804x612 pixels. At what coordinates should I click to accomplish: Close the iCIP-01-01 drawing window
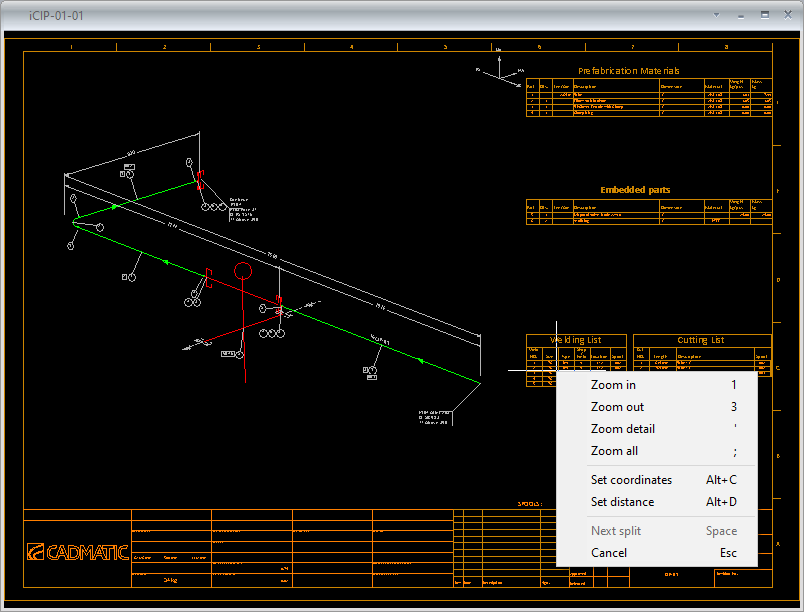(x=787, y=15)
